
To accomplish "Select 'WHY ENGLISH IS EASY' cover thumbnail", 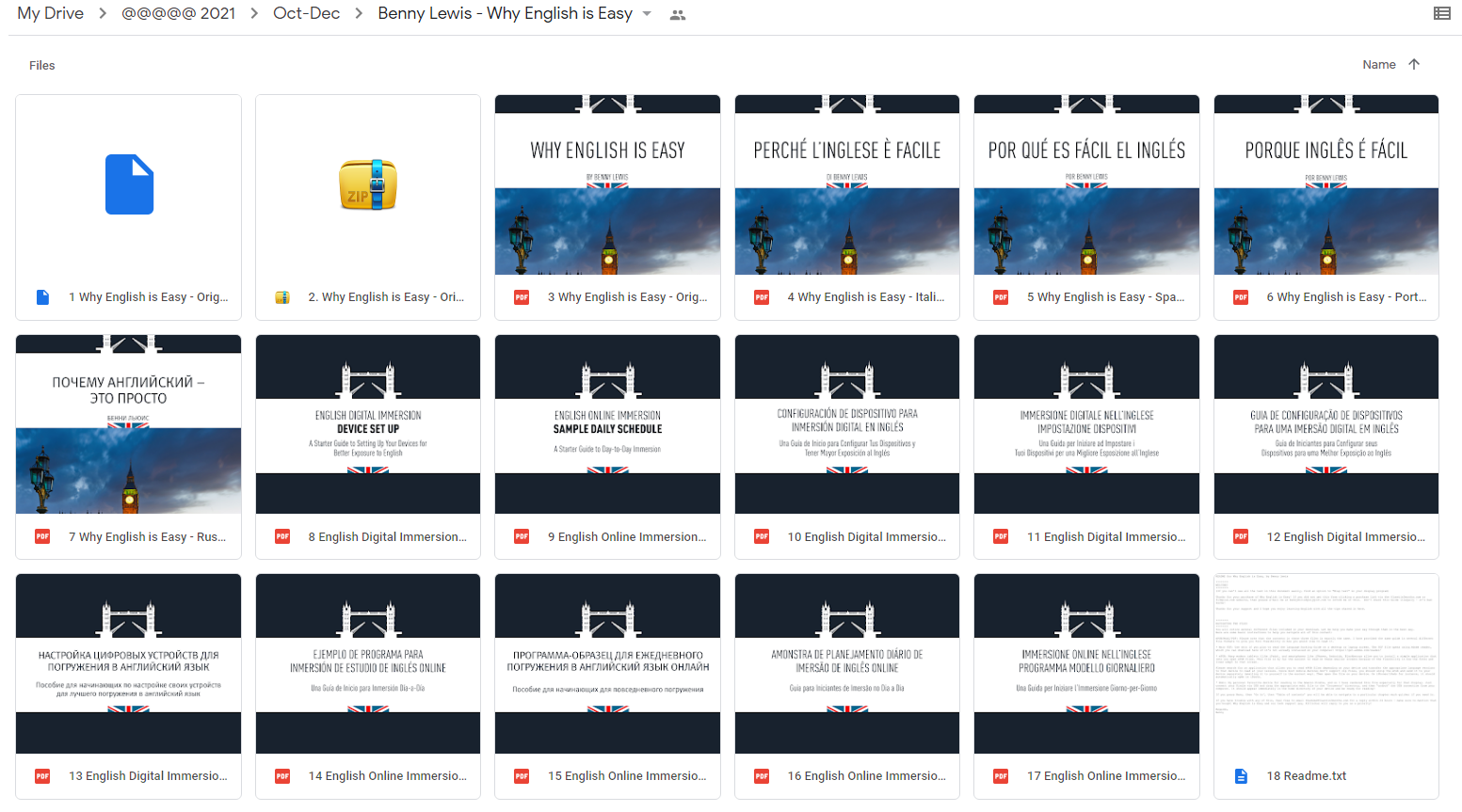I will pyautogui.click(x=608, y=184).
